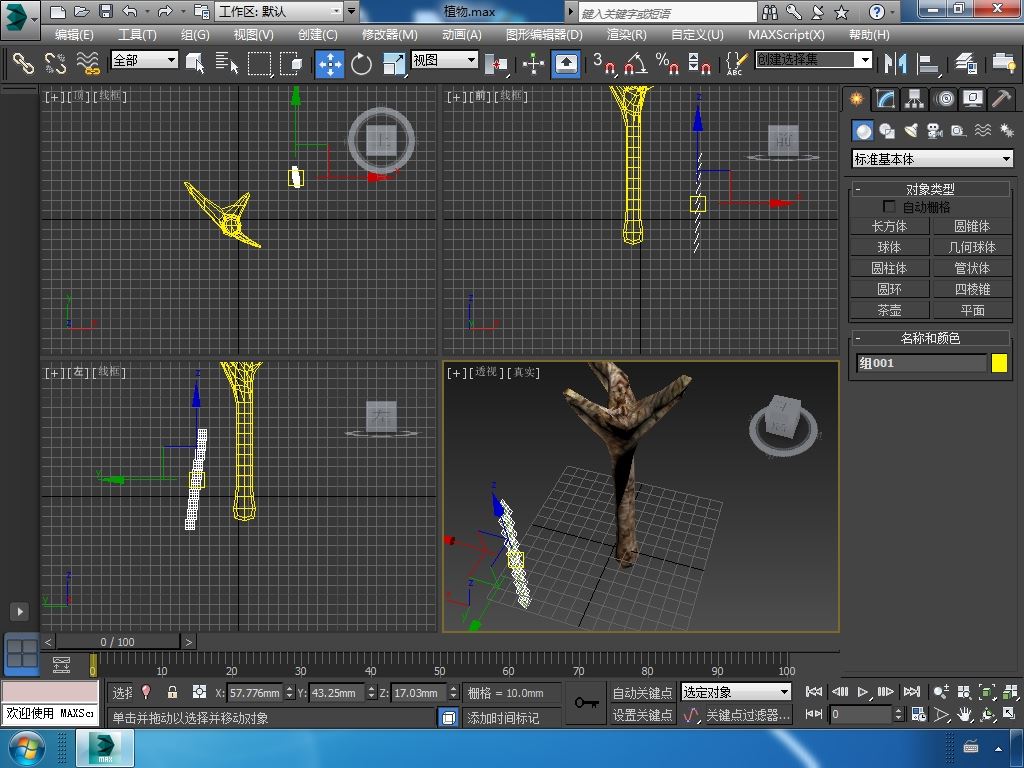Click the 茶壶 teapot button
Viewport: 1024px width, 768px height.
[889, 310]
